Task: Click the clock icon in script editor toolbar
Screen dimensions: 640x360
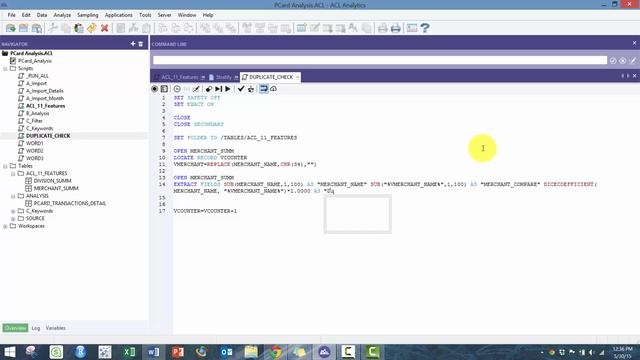Action: click(x=177, y=89)
